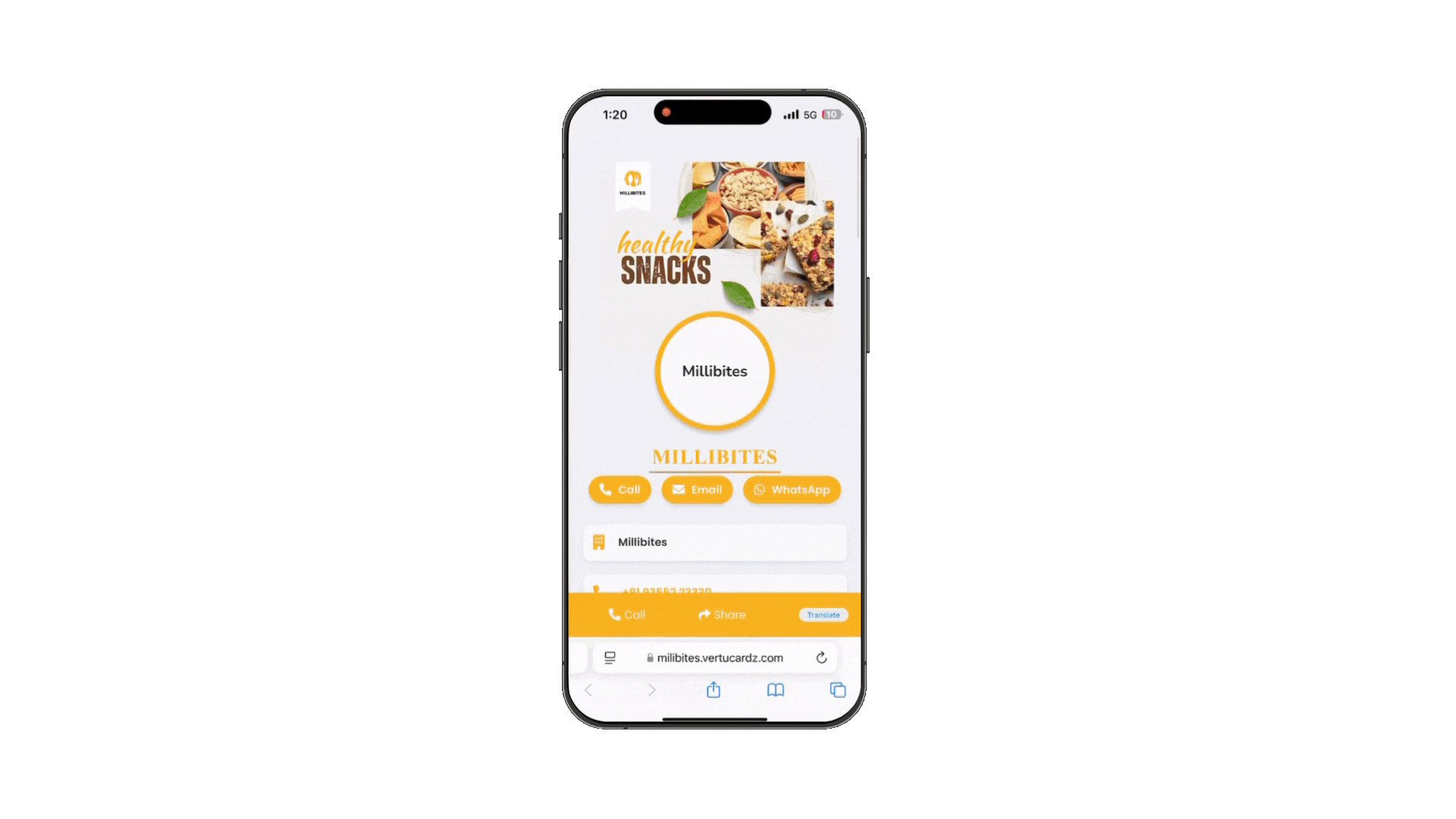Tap the Call button icon
The height and width of the screenshot is (819, 1456).
pyautogui.click(x=604, y=489)
